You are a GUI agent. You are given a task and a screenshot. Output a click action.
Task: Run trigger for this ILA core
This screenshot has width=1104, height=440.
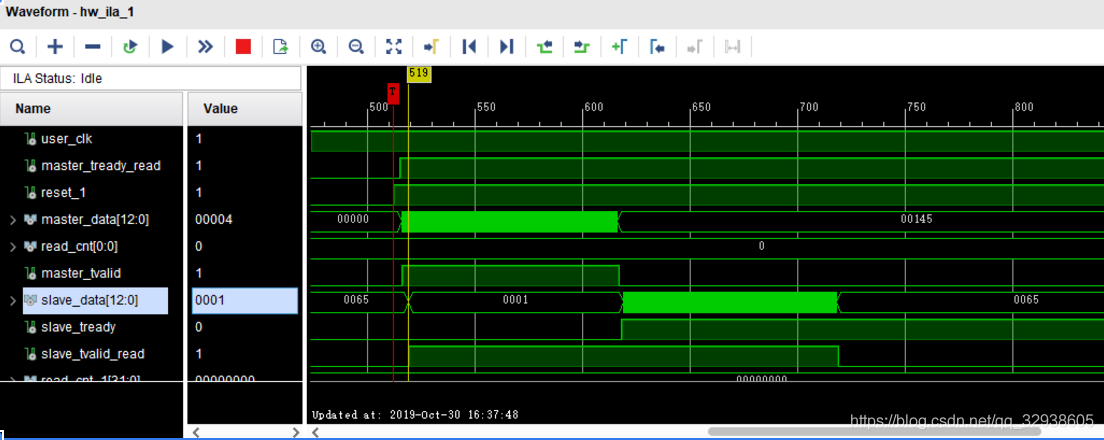pyautogui.click(x=168, y=47)
